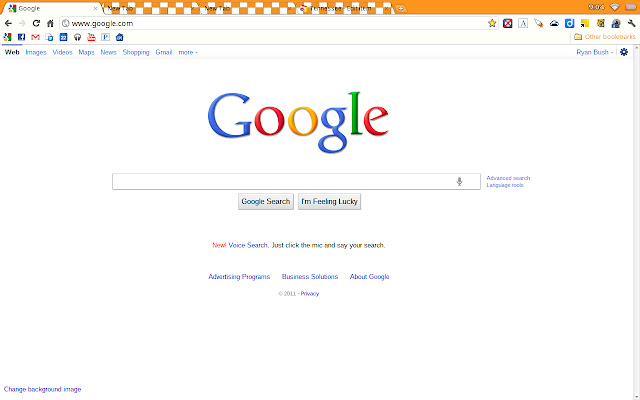Go to Videos in the Google bar
The image size is (640, 400).
(x=62, y=52)
